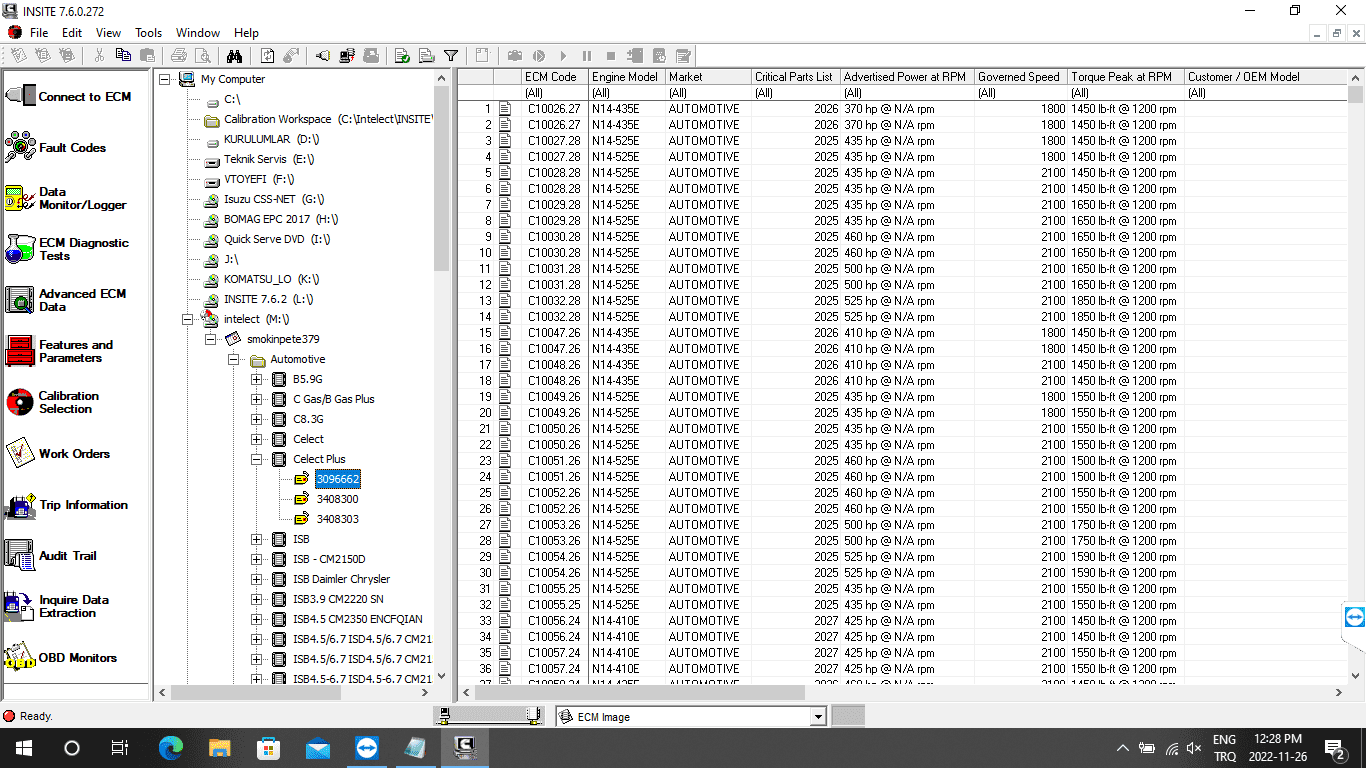Open TeamViewer from the Windows taskbar

[367, 747]
